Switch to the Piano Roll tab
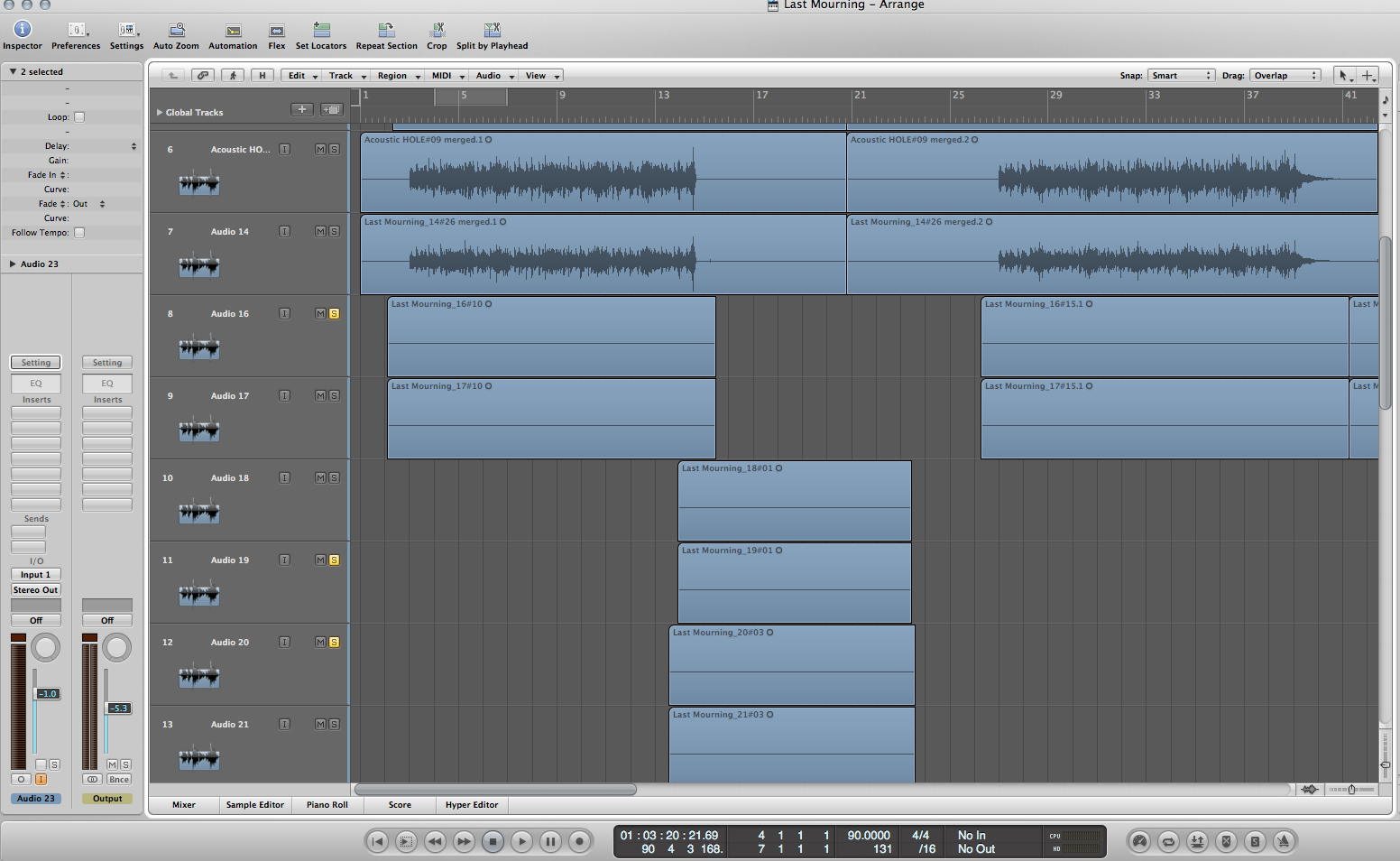The image size is (1400, 861). point(327,804)
